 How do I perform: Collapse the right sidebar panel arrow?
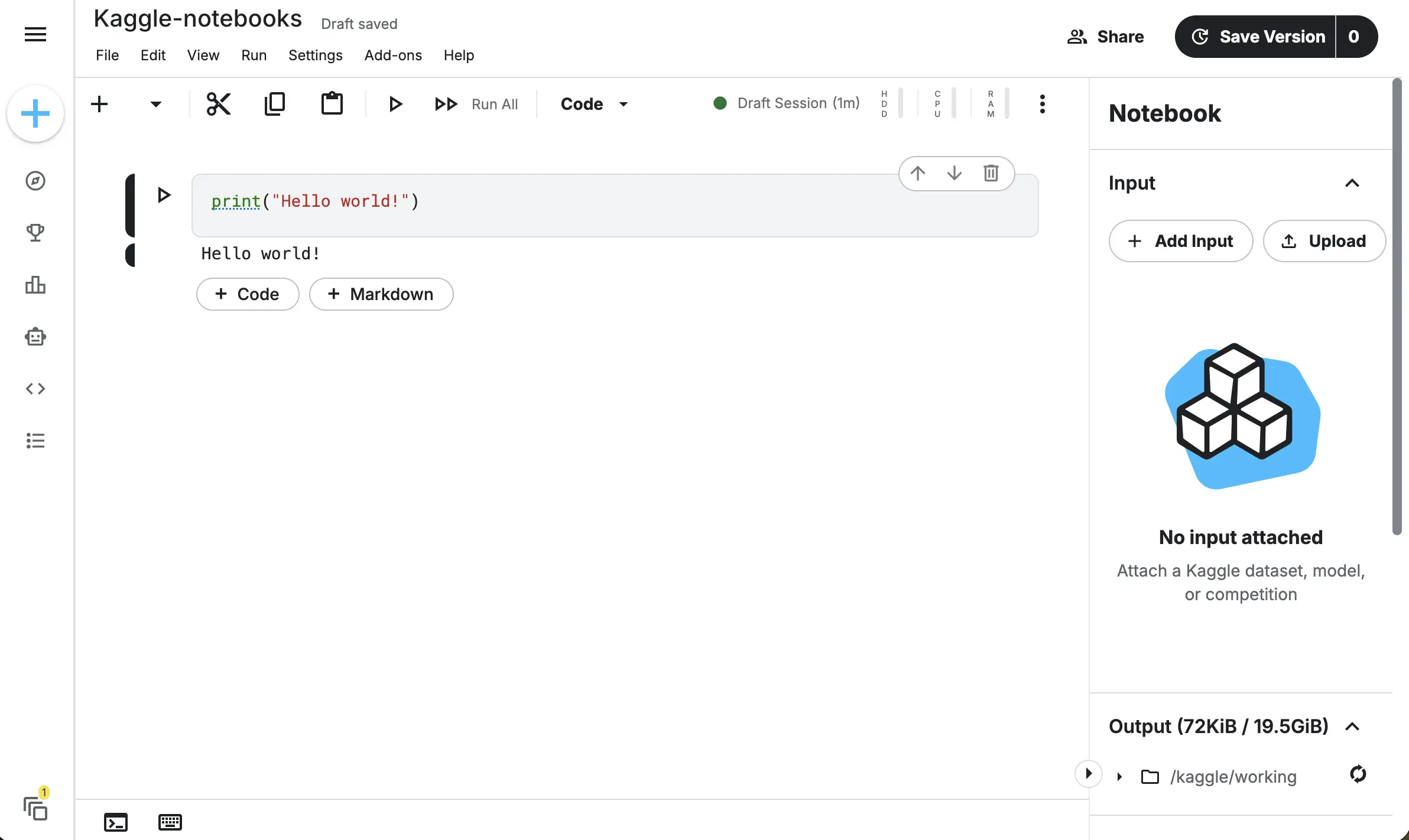(1089, 774)
